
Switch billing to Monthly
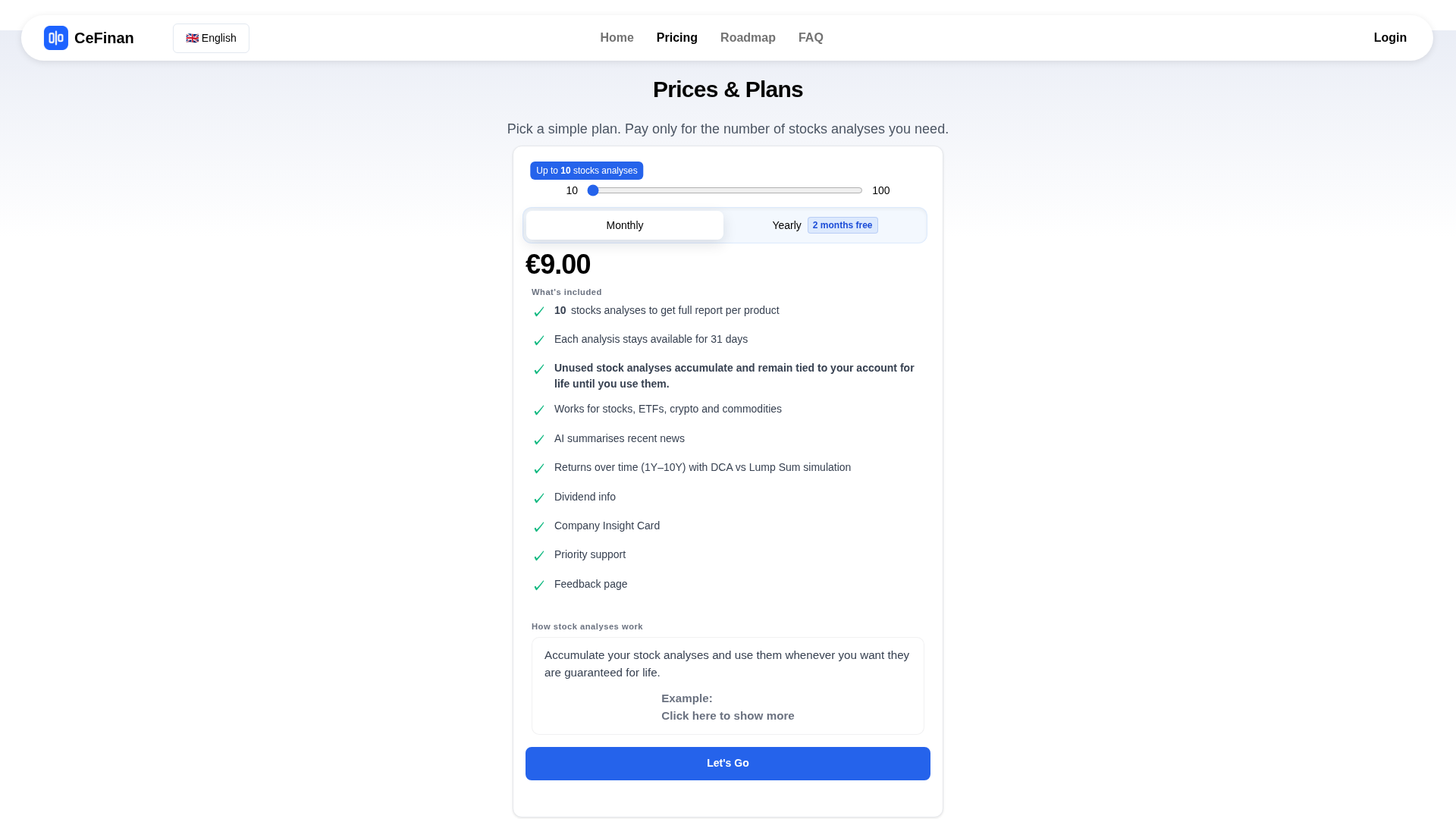click(x=624, y=225)
